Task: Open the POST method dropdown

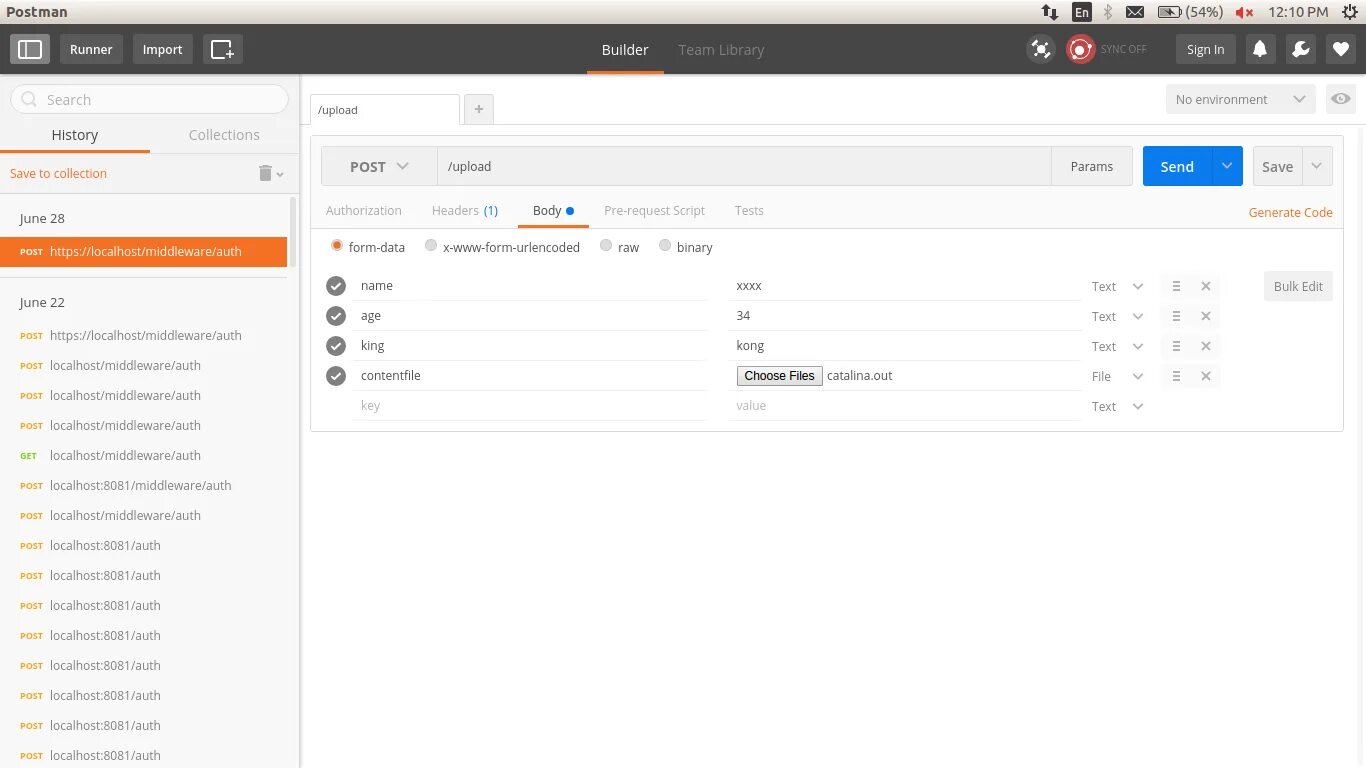Action: tap(379, 166)
